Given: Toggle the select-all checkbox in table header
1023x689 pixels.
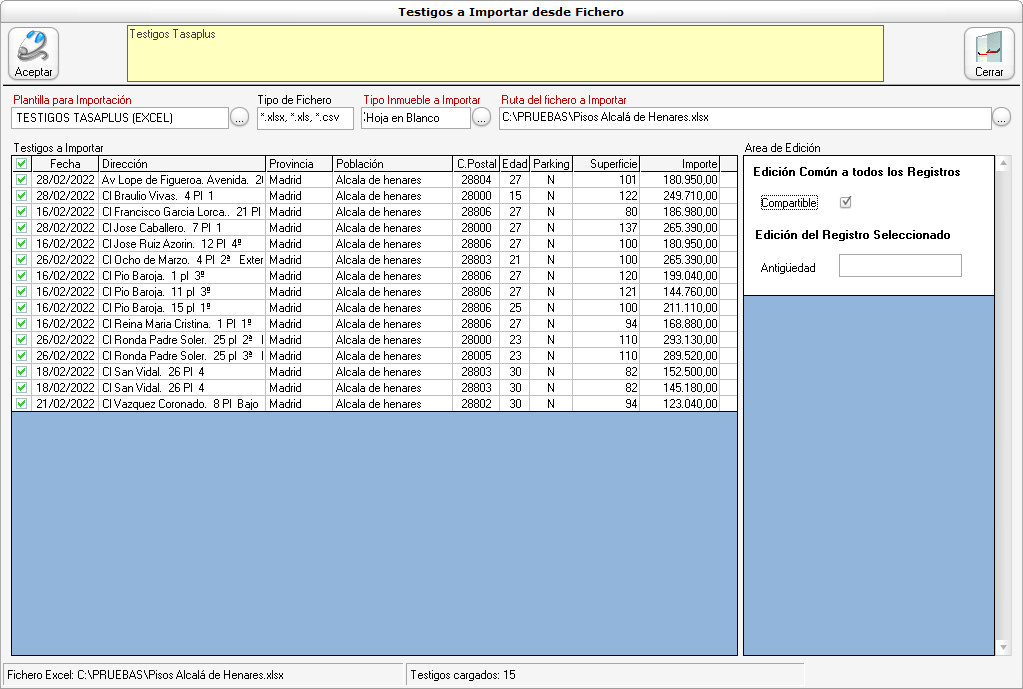Looking at the screenshot, I should coord(21,164).
